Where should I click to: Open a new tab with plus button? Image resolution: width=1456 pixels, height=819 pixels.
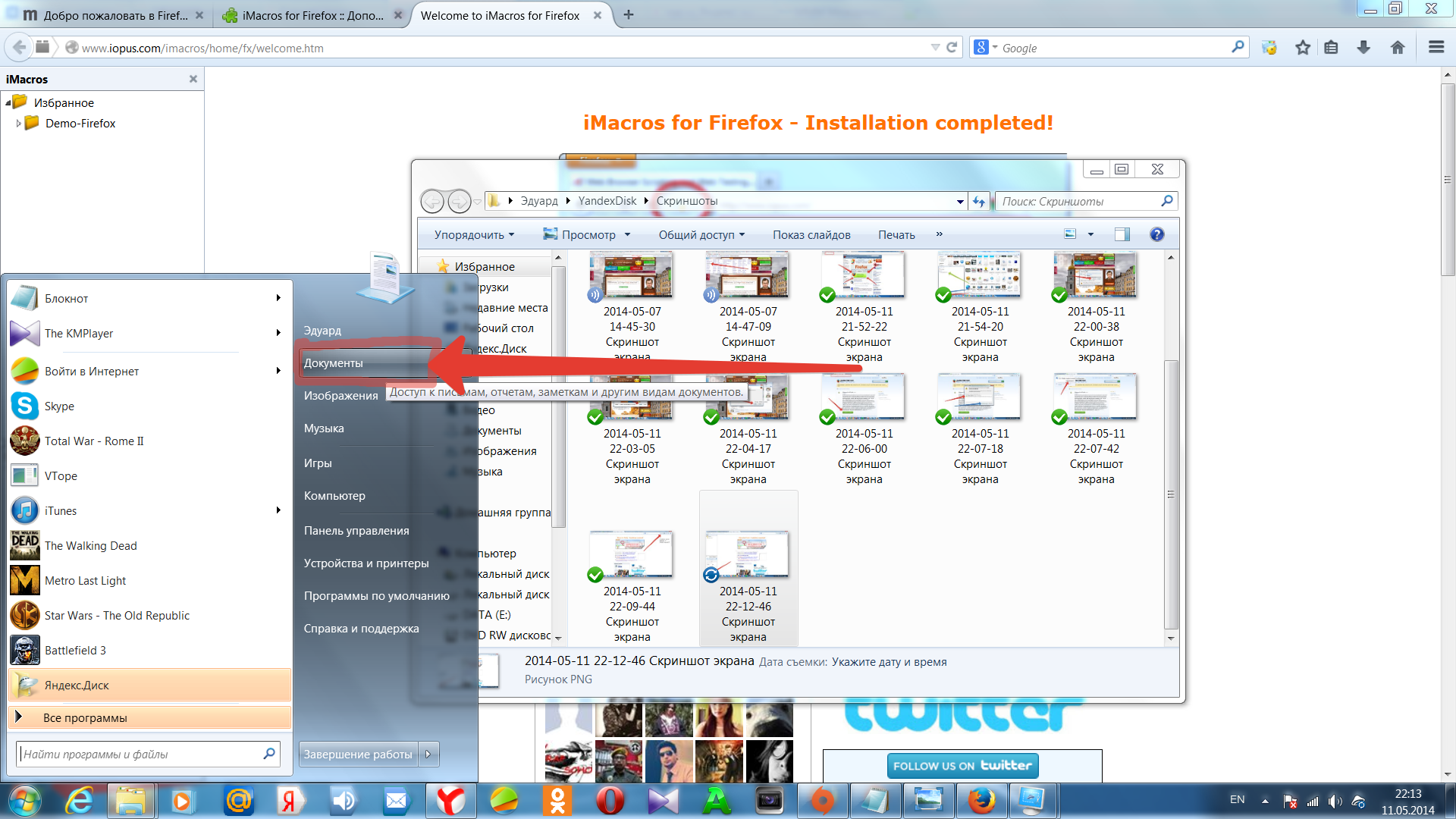click(629, 14)
